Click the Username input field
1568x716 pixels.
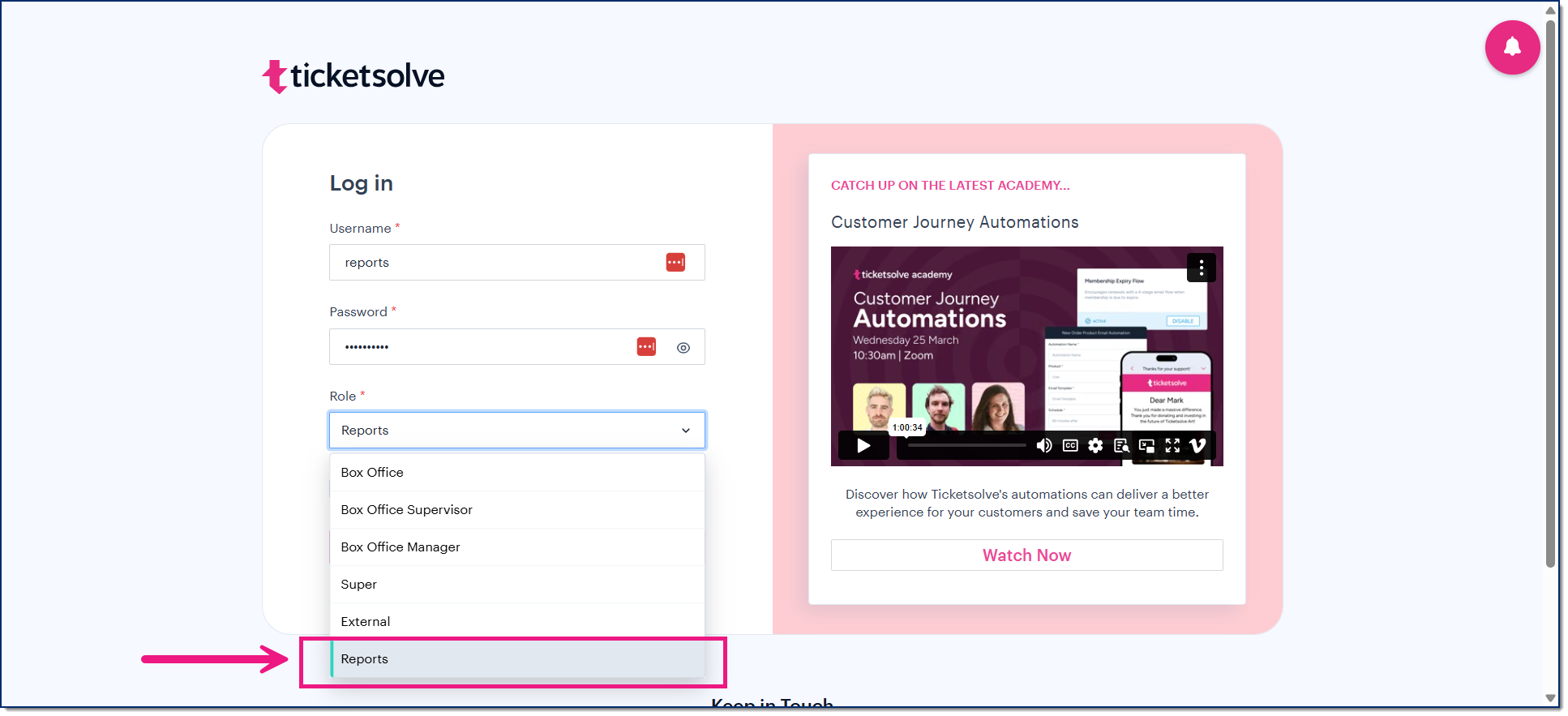click(x=517, y=263)
